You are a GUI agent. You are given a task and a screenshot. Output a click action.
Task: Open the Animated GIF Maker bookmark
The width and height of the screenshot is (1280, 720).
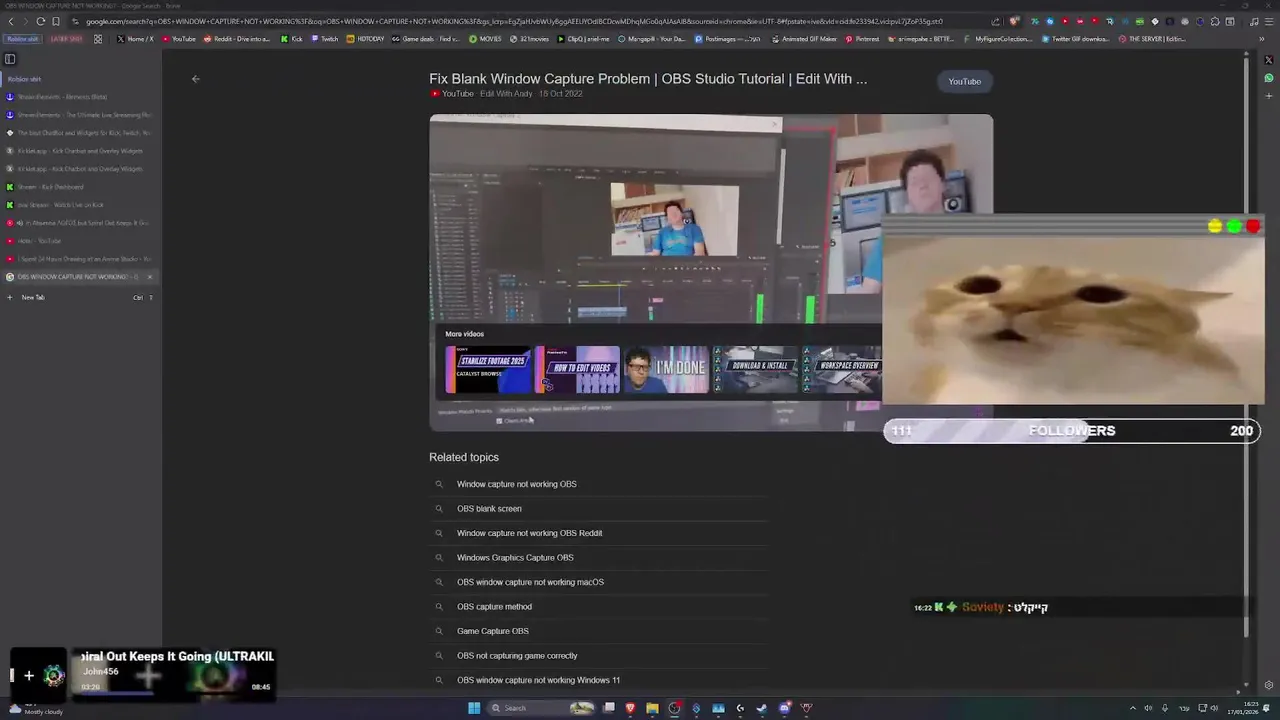pyautogui.click(x=804, y=39)
